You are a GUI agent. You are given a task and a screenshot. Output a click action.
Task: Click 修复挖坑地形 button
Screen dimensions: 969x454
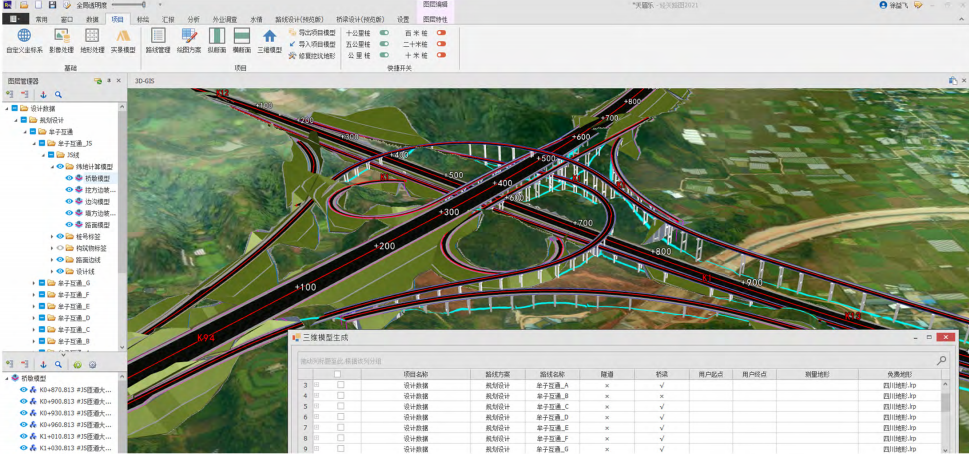[316, 56]
